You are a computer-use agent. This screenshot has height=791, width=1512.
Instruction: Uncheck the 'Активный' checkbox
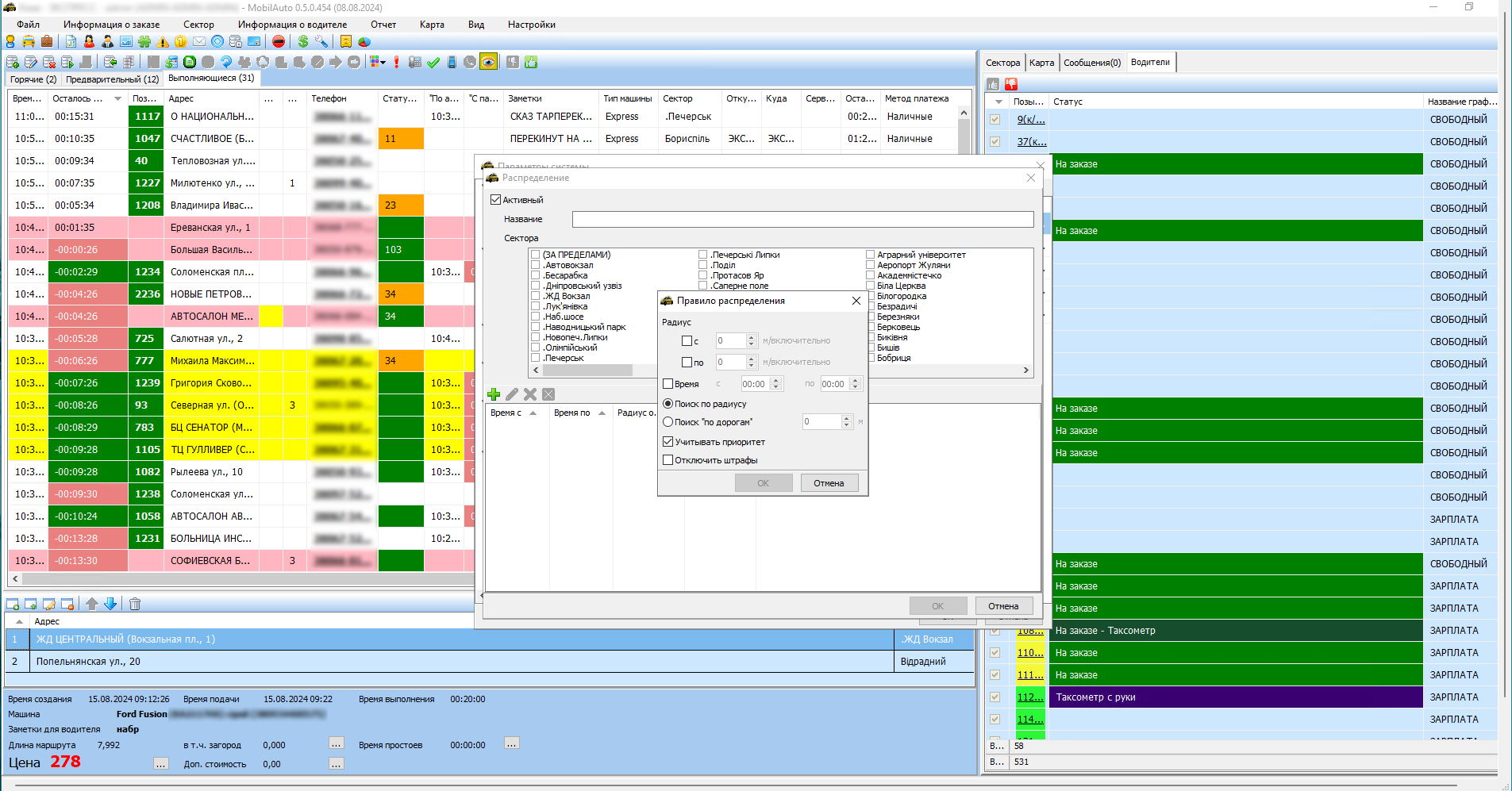tap(496, 200)
